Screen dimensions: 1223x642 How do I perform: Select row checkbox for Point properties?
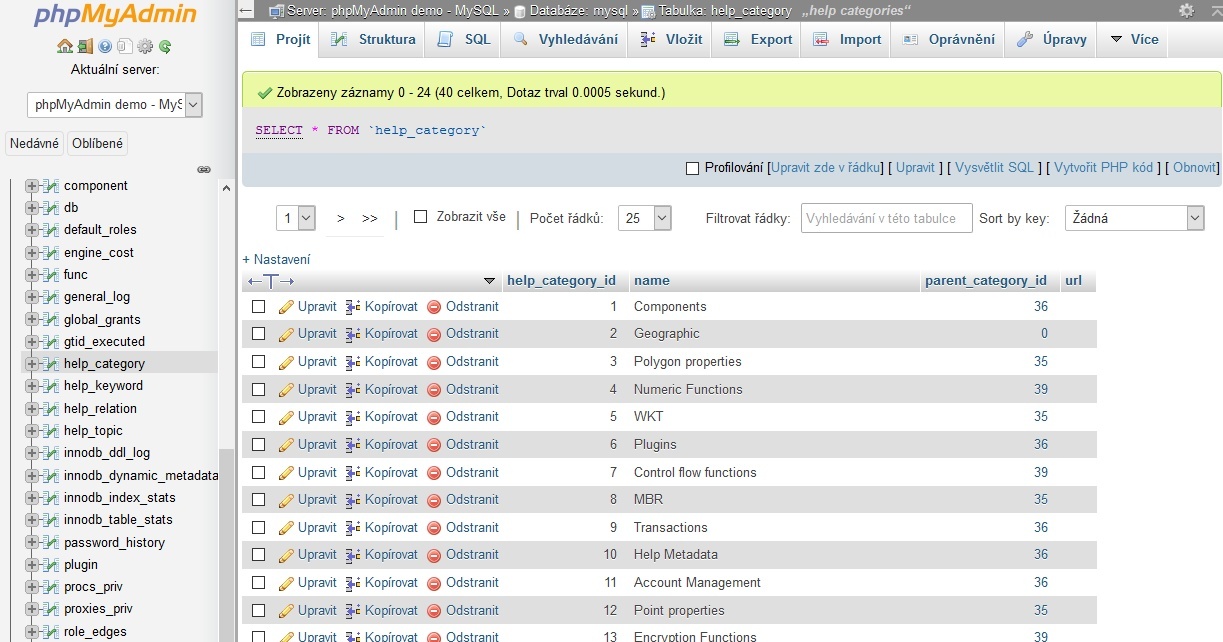click(259, 610)
